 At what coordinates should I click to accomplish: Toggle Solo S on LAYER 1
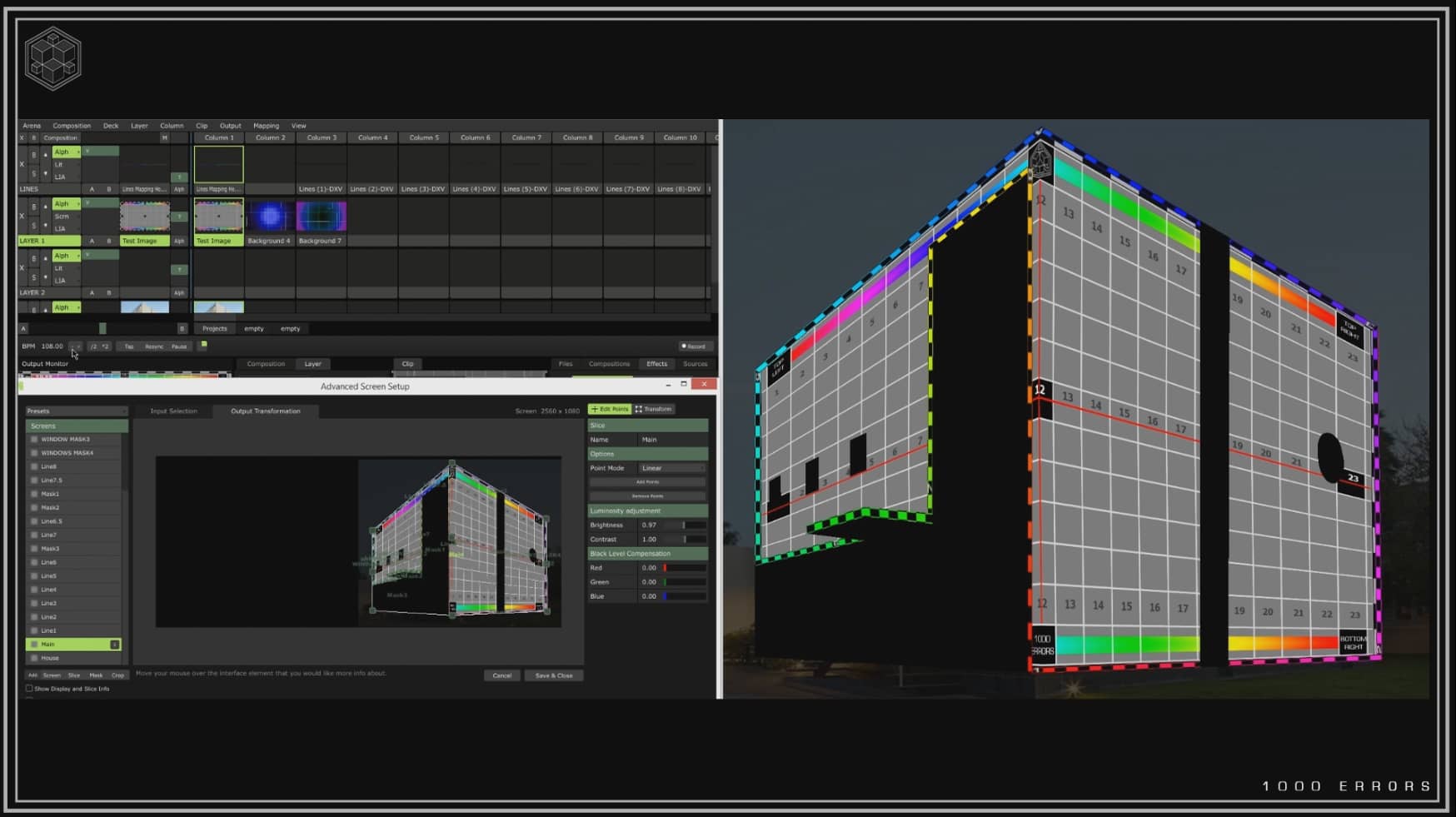(x=34, y=225)
